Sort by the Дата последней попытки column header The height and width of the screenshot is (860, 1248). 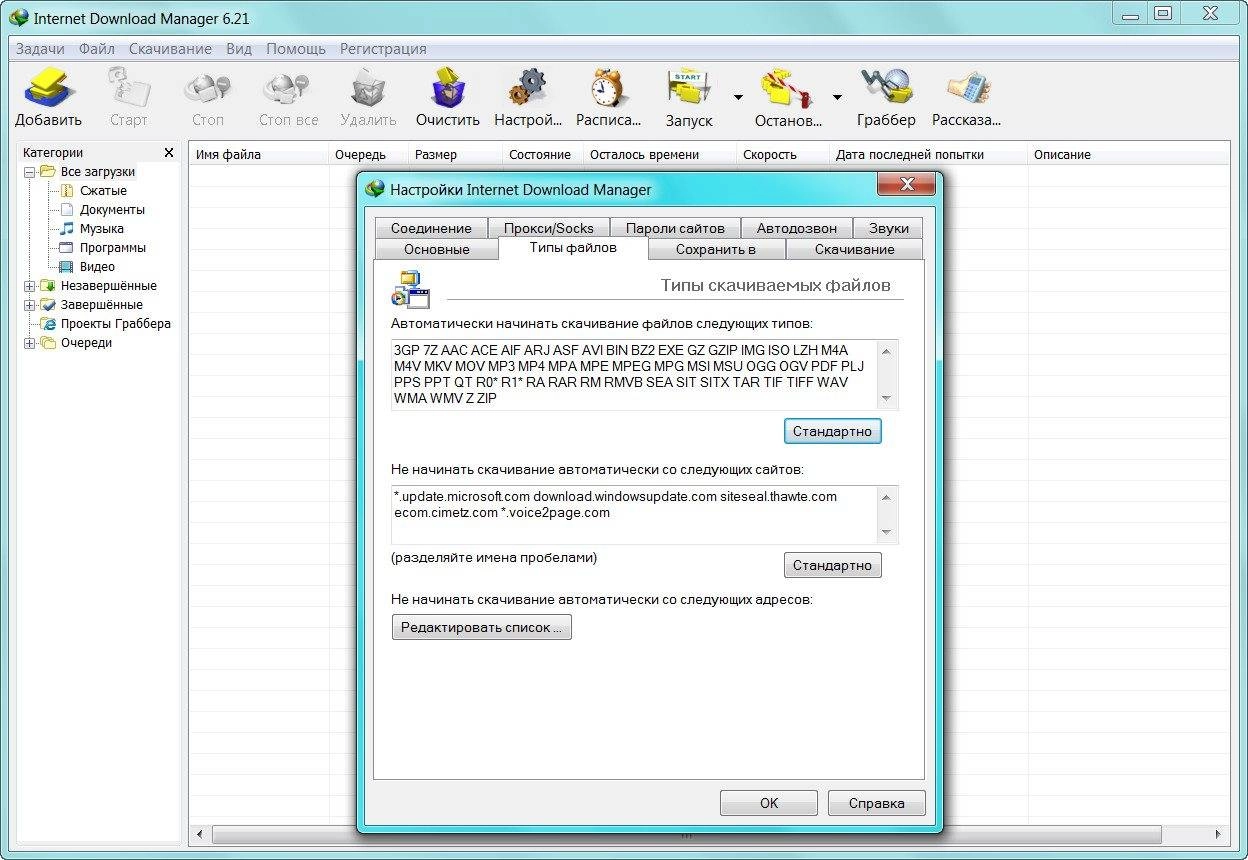(928, 154)
